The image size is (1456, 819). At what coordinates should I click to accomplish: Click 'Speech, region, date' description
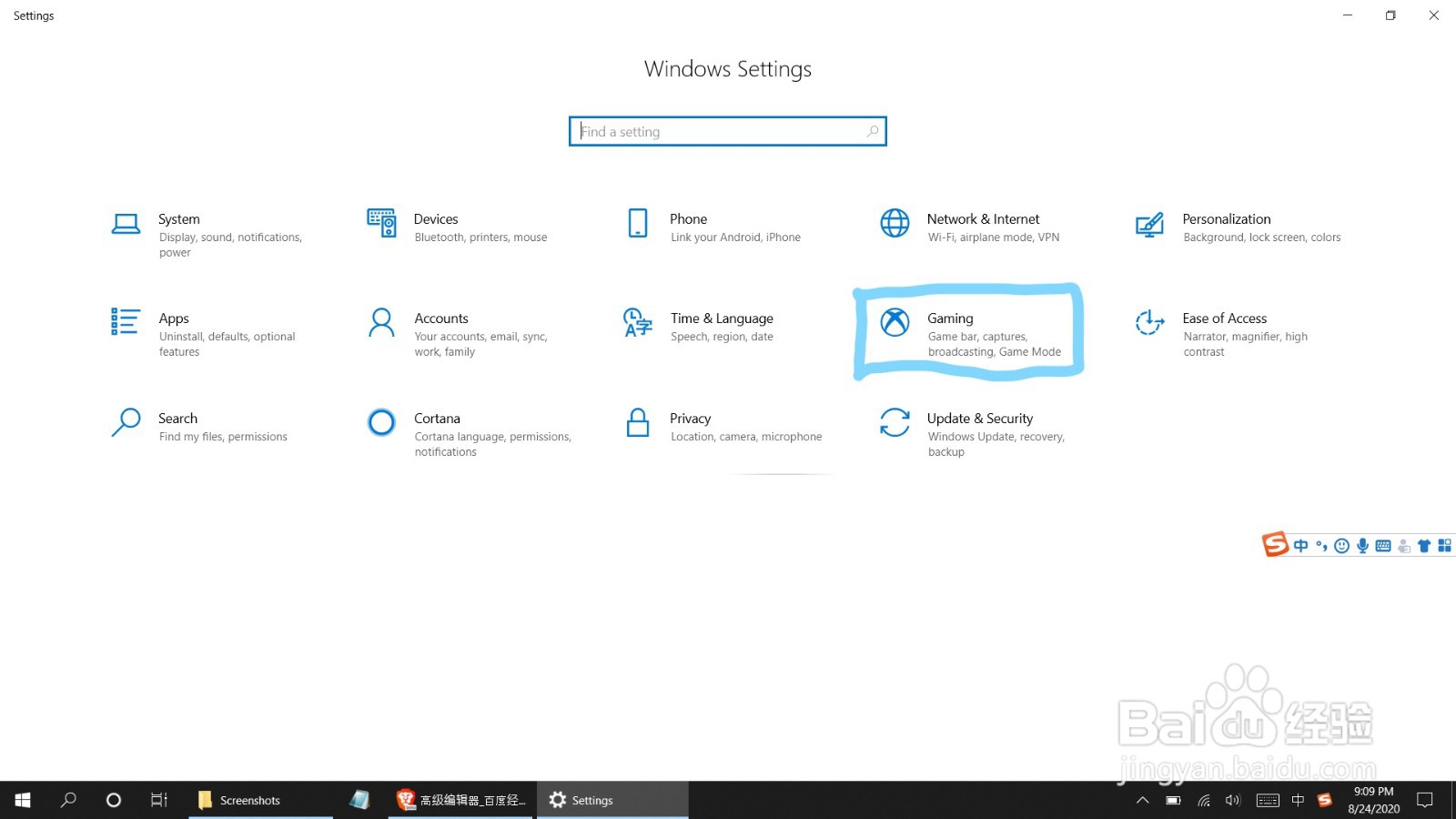[x=722, y=337]
